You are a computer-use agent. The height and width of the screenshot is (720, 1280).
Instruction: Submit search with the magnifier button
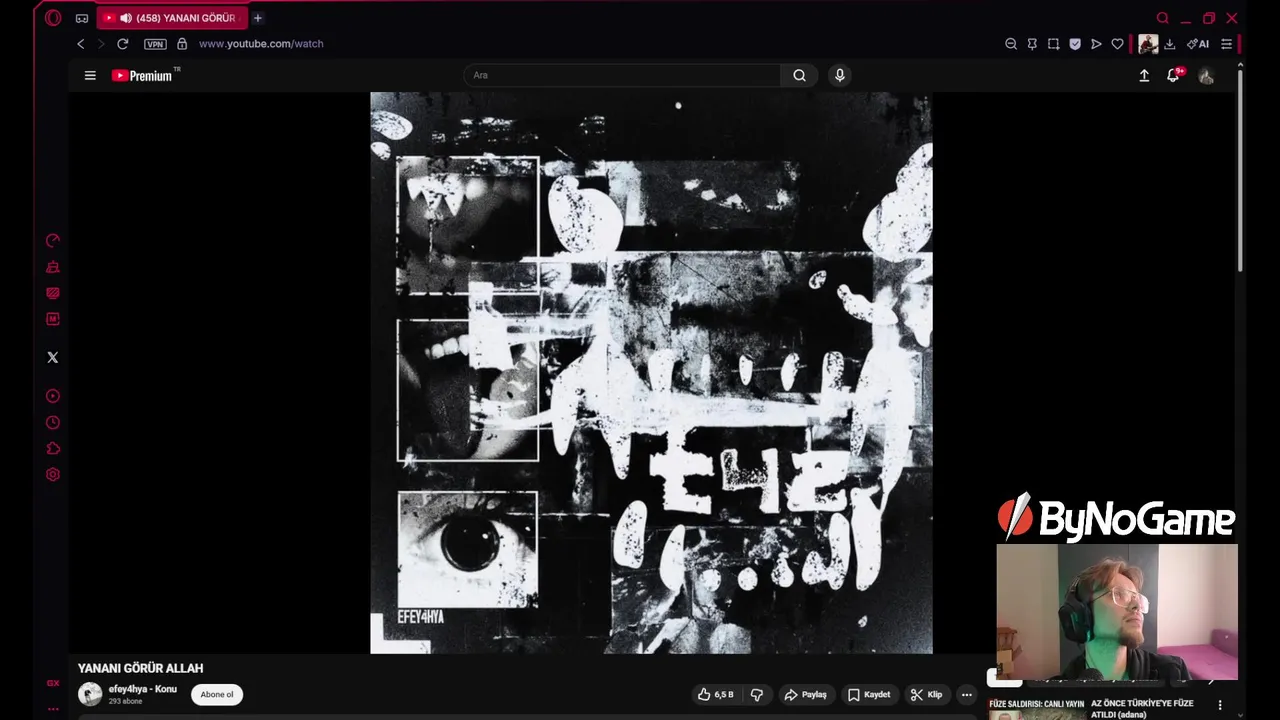coord(799,75)
